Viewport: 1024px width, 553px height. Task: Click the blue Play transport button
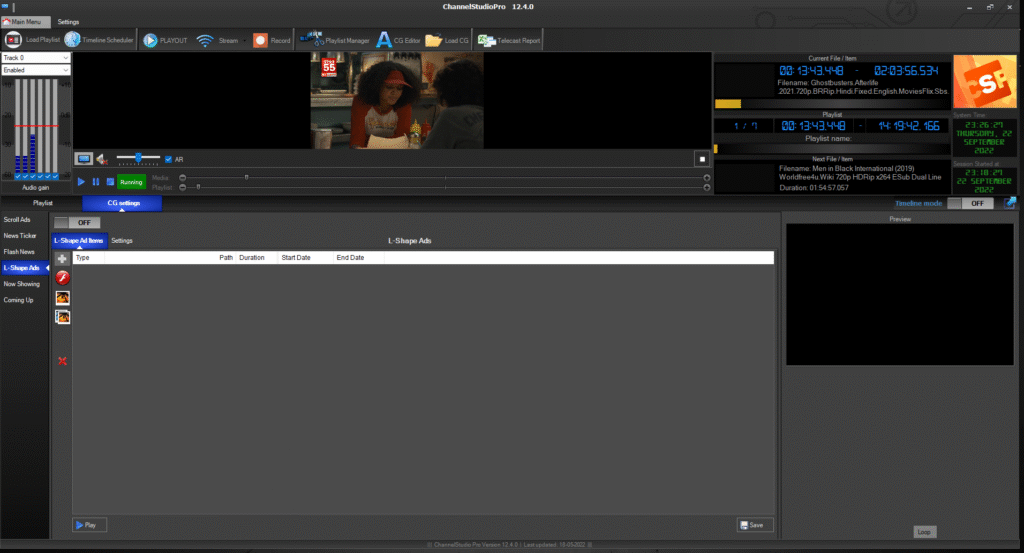81,182
